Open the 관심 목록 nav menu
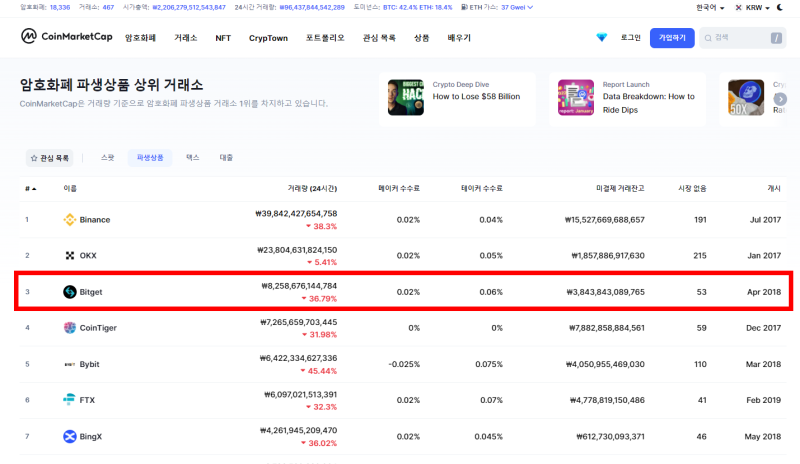The width and height of the screenshot is (800, 464). click(x=379, y=38)
